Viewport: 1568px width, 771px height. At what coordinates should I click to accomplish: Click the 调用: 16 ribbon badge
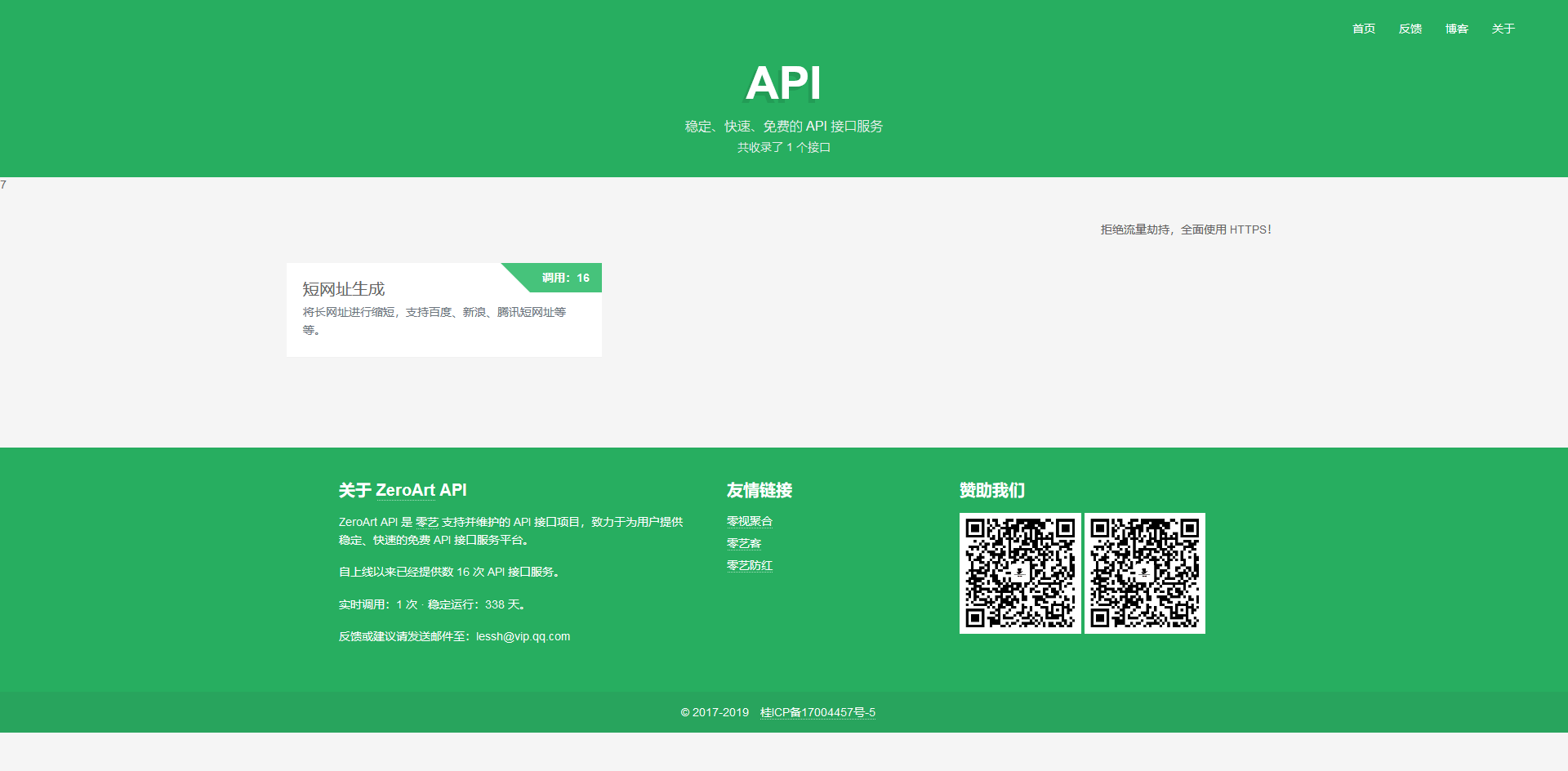pyautogui.click(x=565, y=278)
